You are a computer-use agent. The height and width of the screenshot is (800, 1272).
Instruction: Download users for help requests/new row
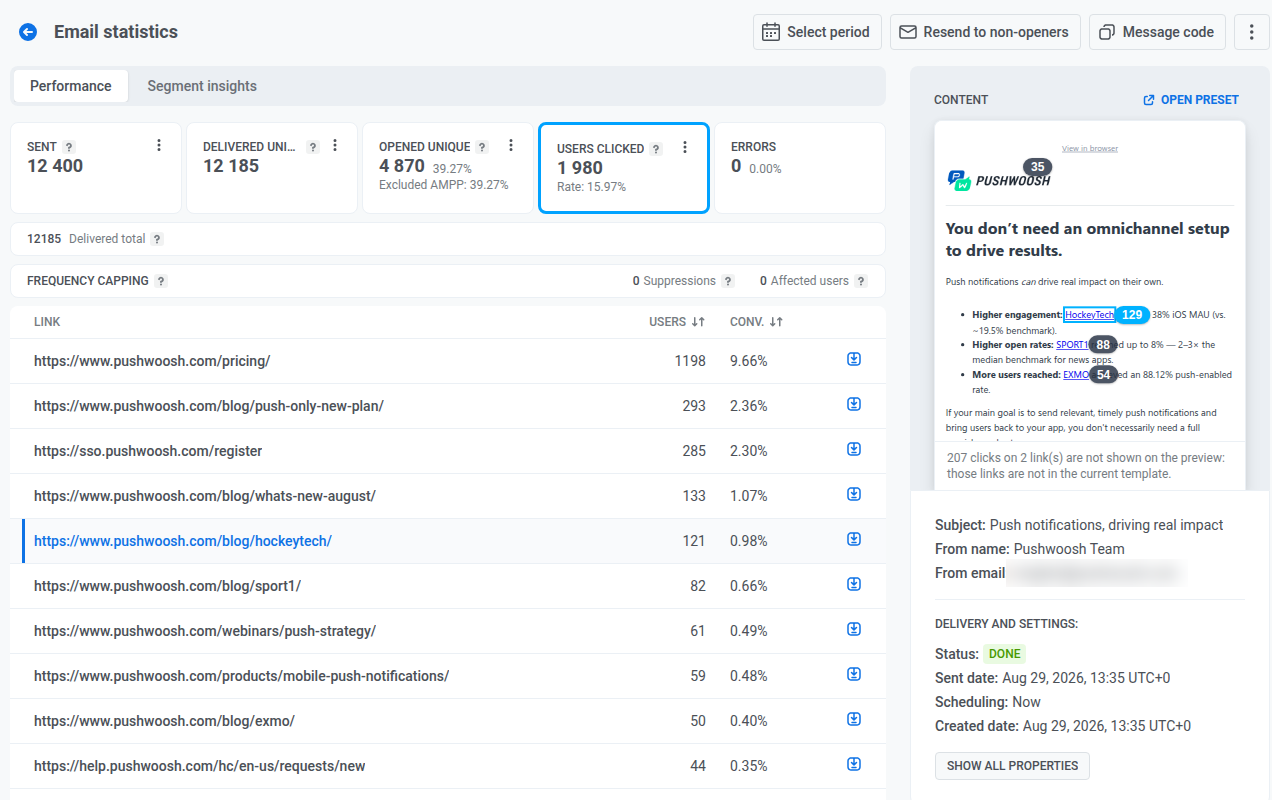[x=854, y=765]
